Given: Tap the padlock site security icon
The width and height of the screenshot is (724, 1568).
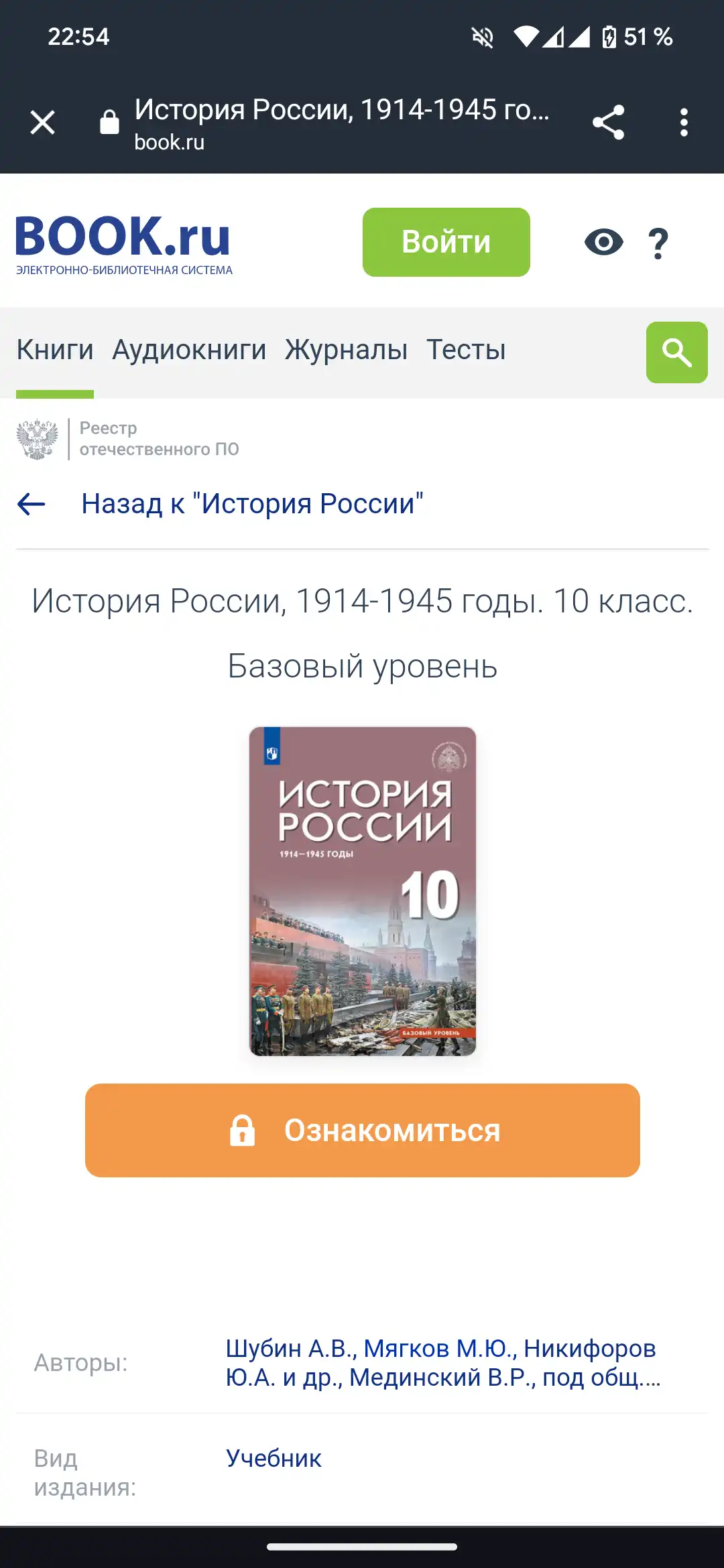Looking at the screenshot, I should 109,122.
